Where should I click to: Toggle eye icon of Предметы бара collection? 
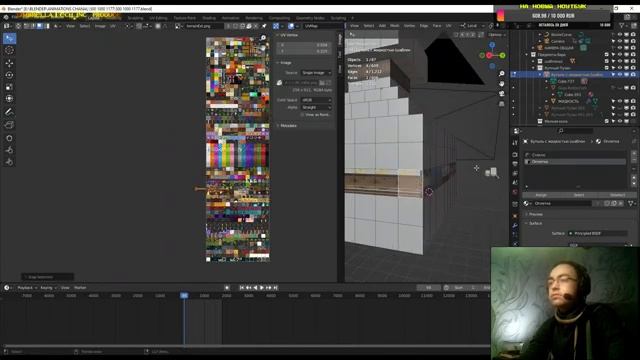click(620, 55)
